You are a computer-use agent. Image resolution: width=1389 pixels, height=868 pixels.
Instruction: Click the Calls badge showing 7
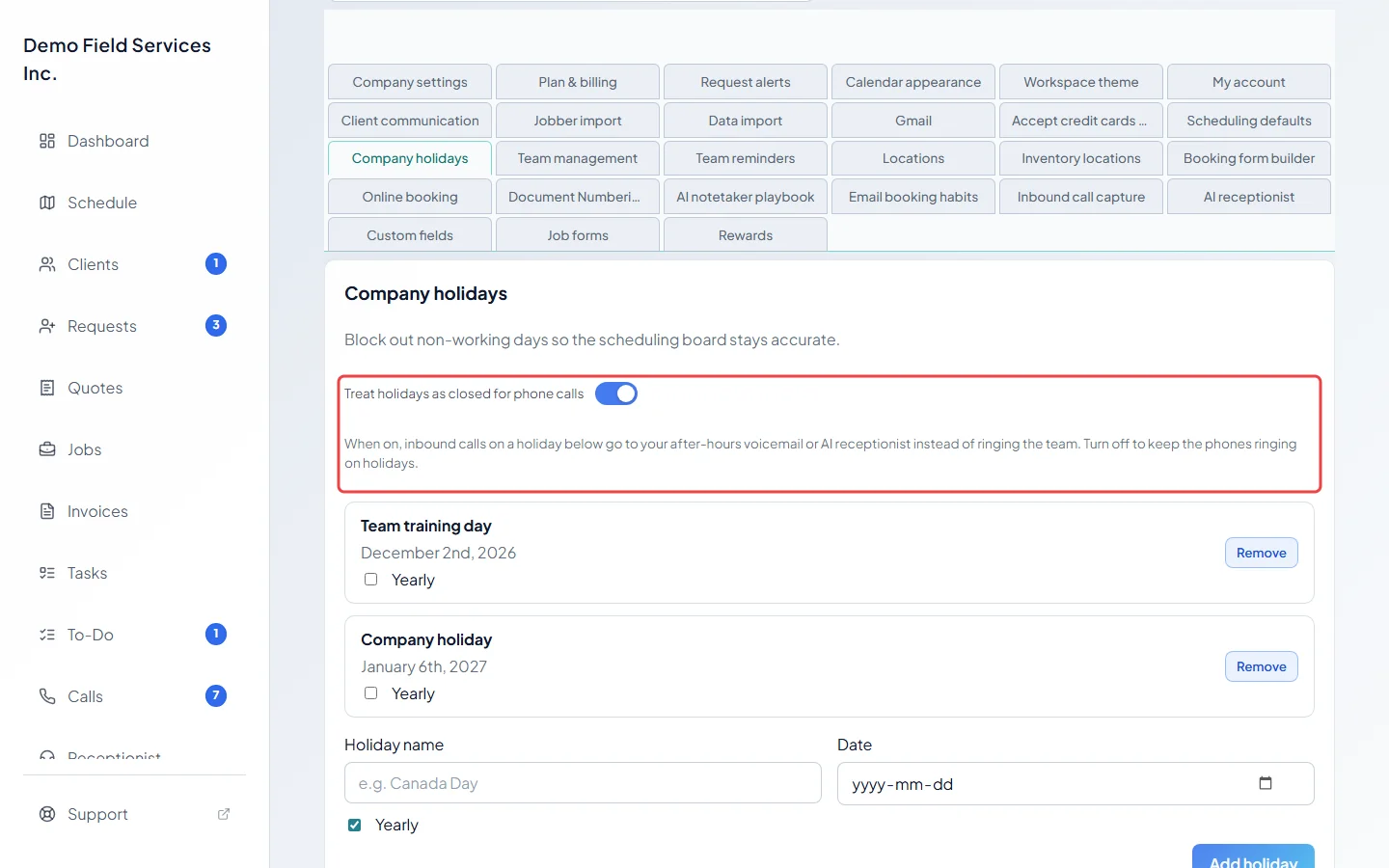216,696
